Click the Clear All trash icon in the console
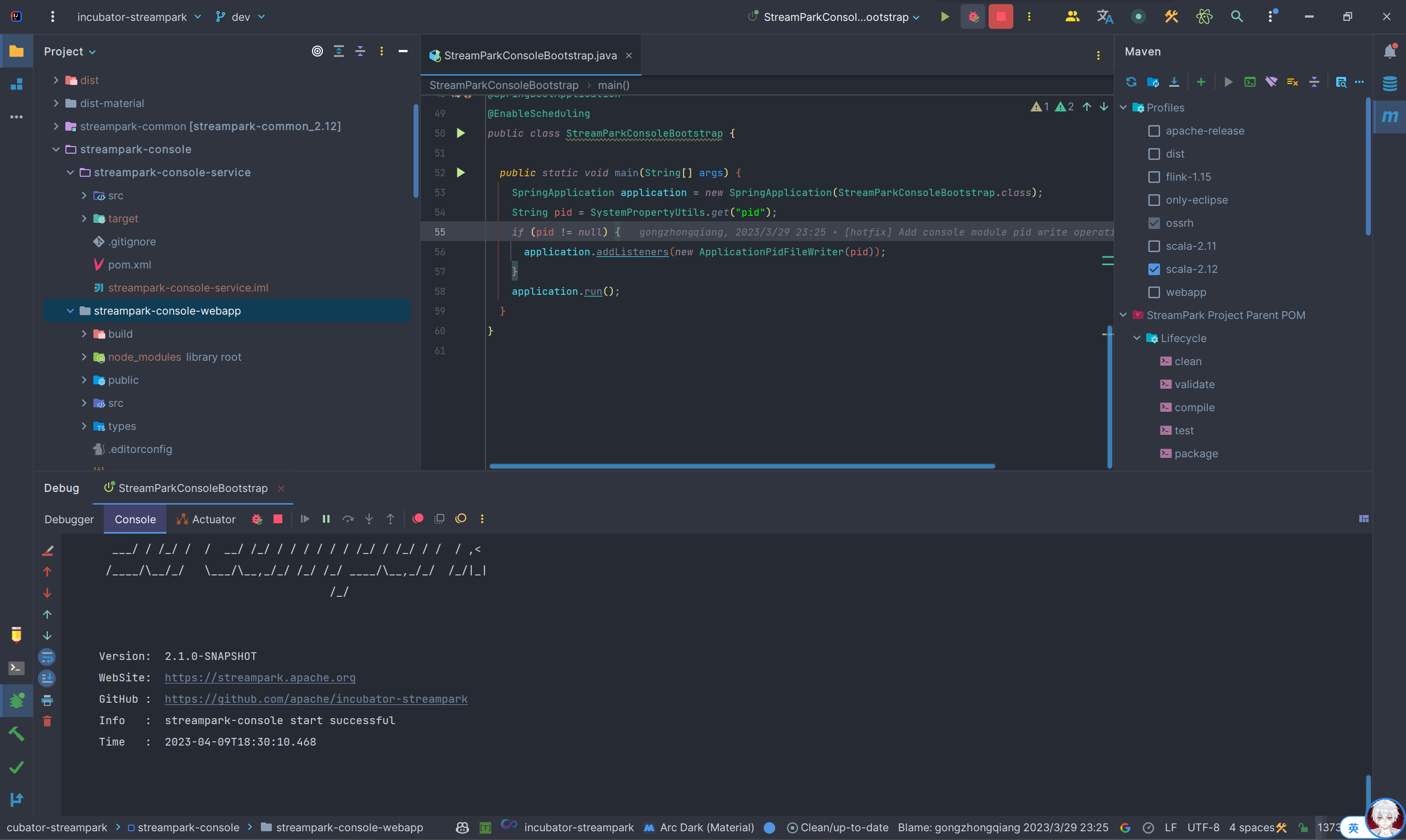Image resolution: width=1406 pixels, height=840 pixels. [x=48, y=722]
